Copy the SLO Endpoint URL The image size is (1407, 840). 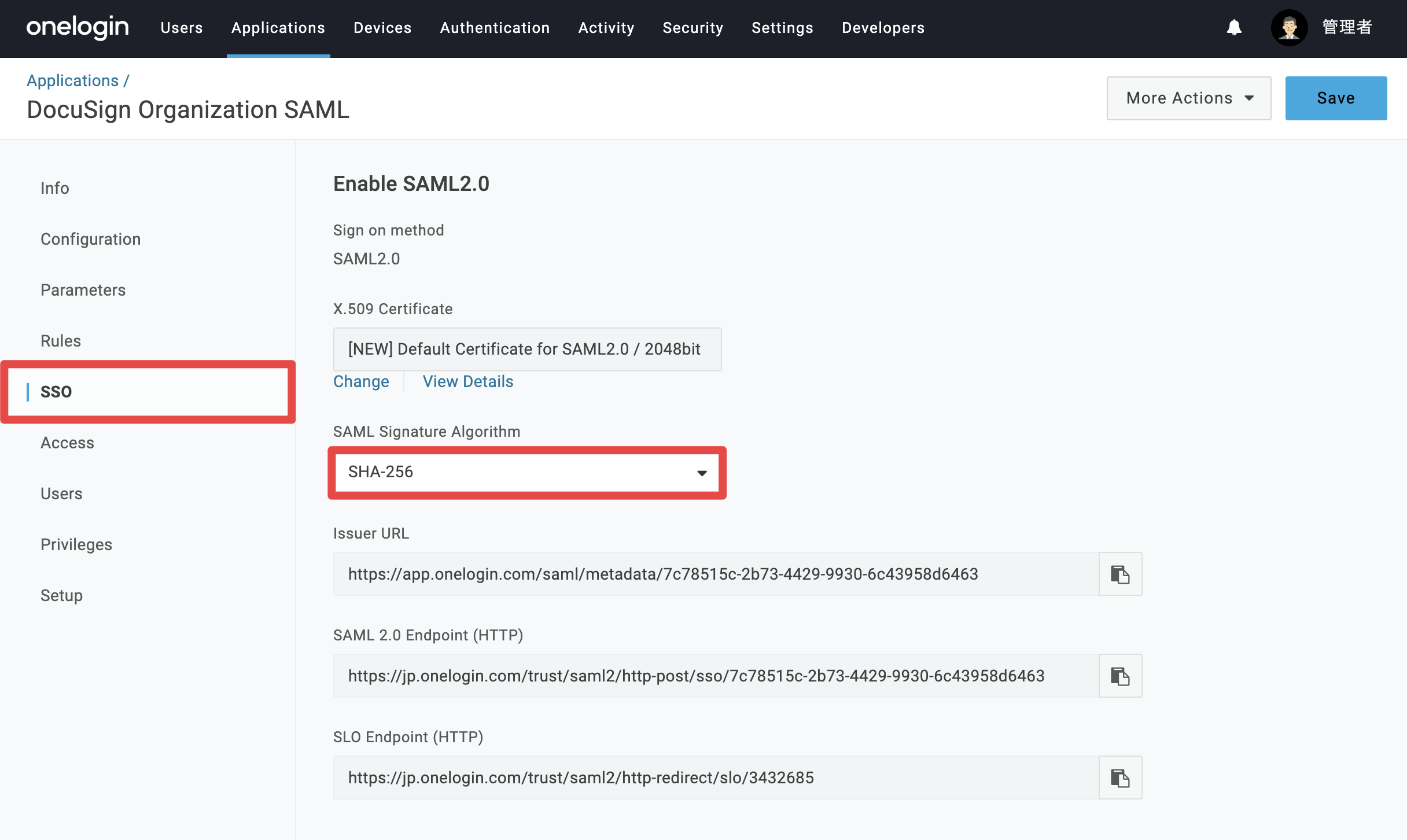[x=1120, y=778]
